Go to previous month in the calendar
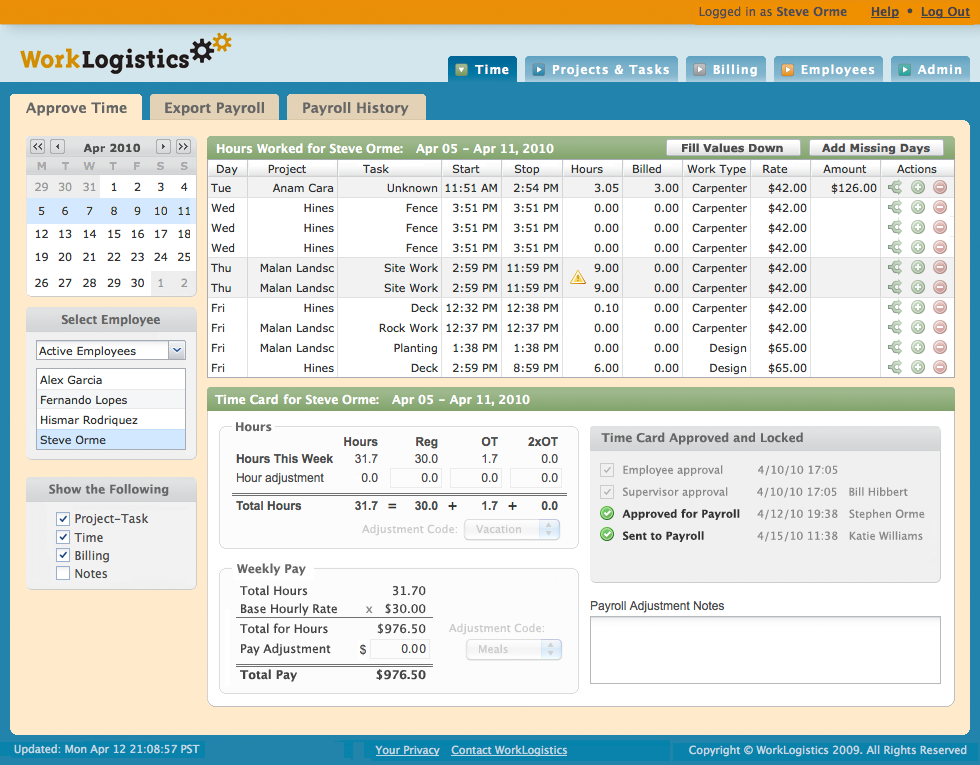This screenshot has height=765, width=980. pyautogui.click(x=58, y=146)
